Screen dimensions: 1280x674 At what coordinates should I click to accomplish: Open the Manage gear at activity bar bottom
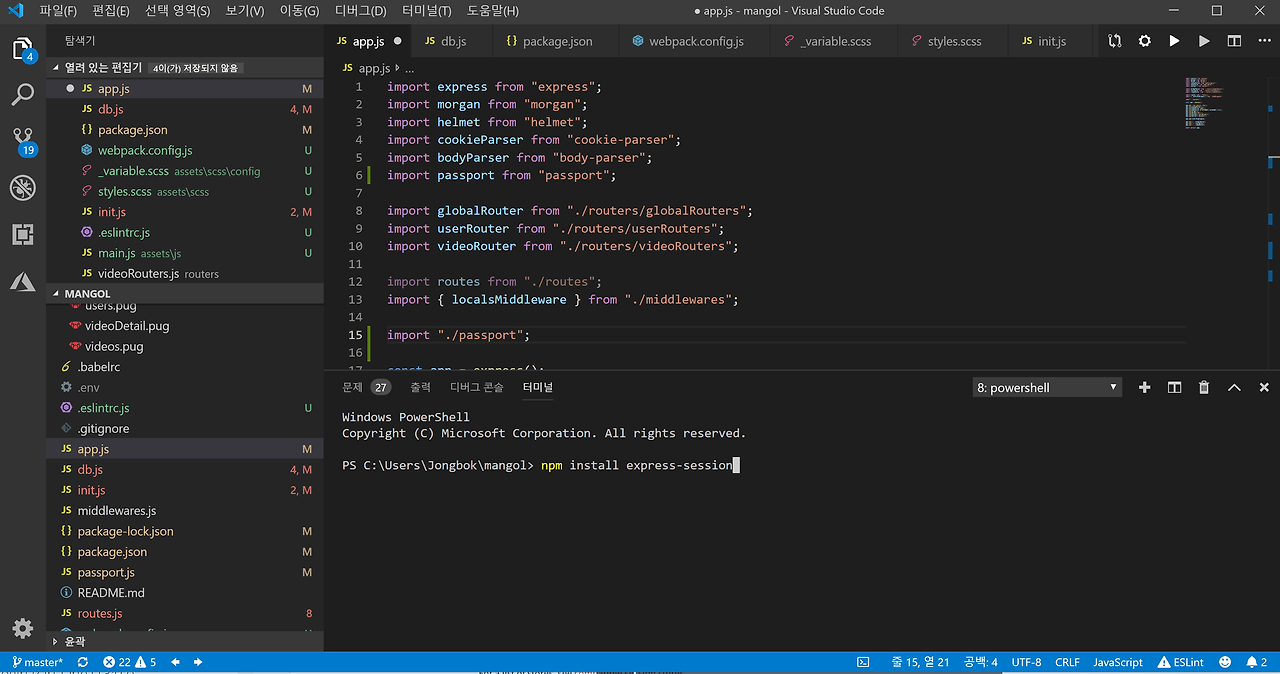pyautogui.click(x=22, y=628)
